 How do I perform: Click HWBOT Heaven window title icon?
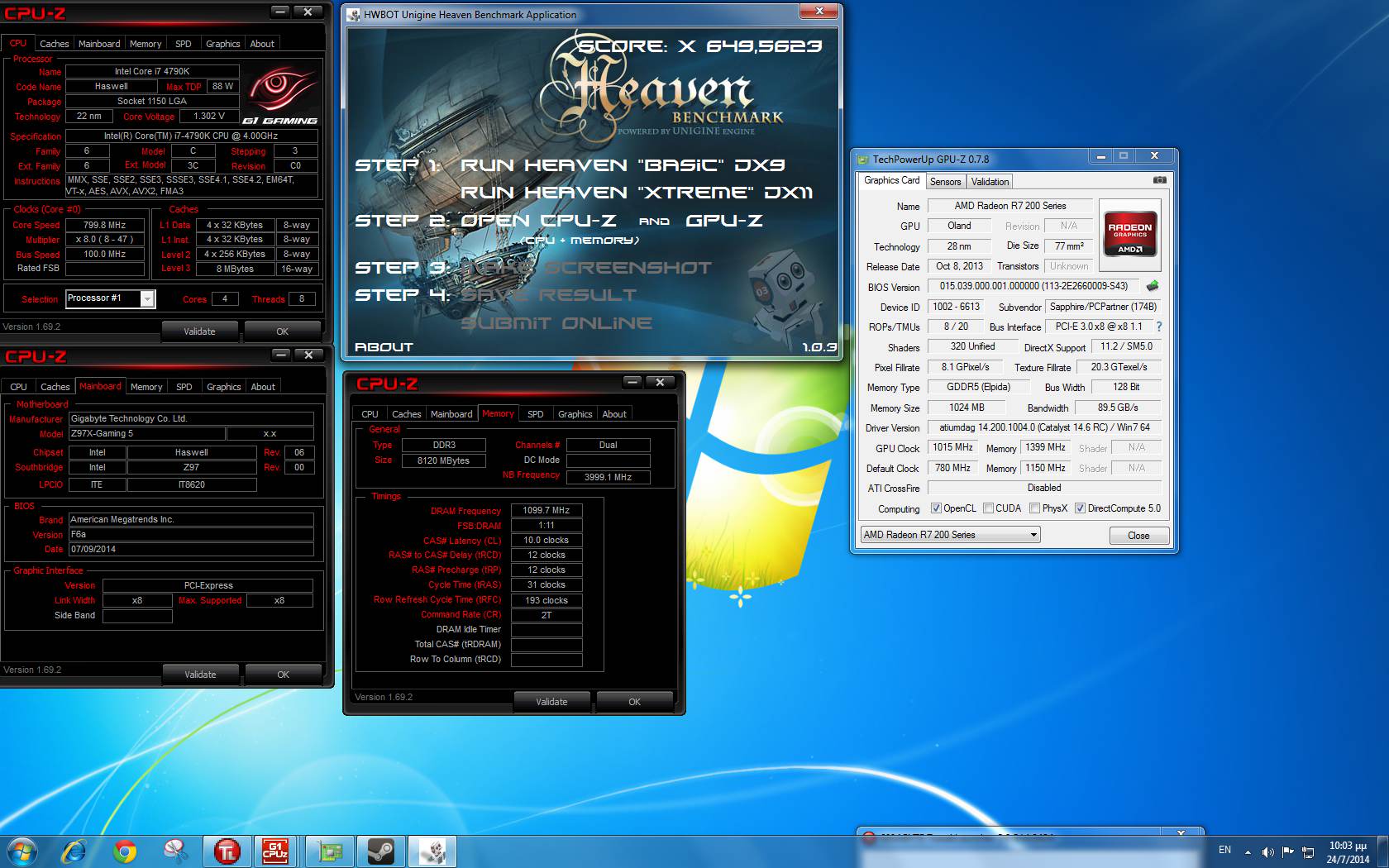tap(354, 15)
